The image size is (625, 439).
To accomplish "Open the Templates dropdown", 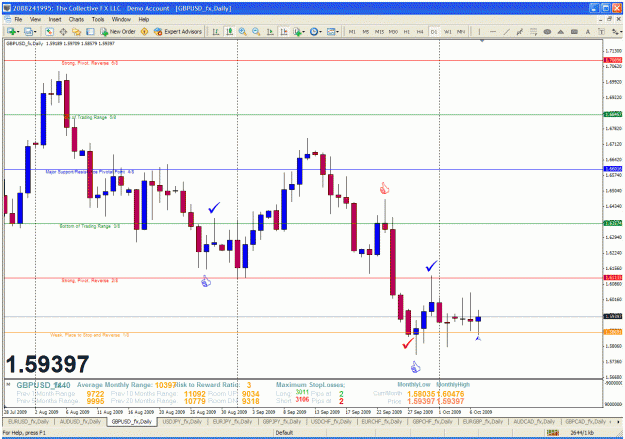I will click(333, 31).
